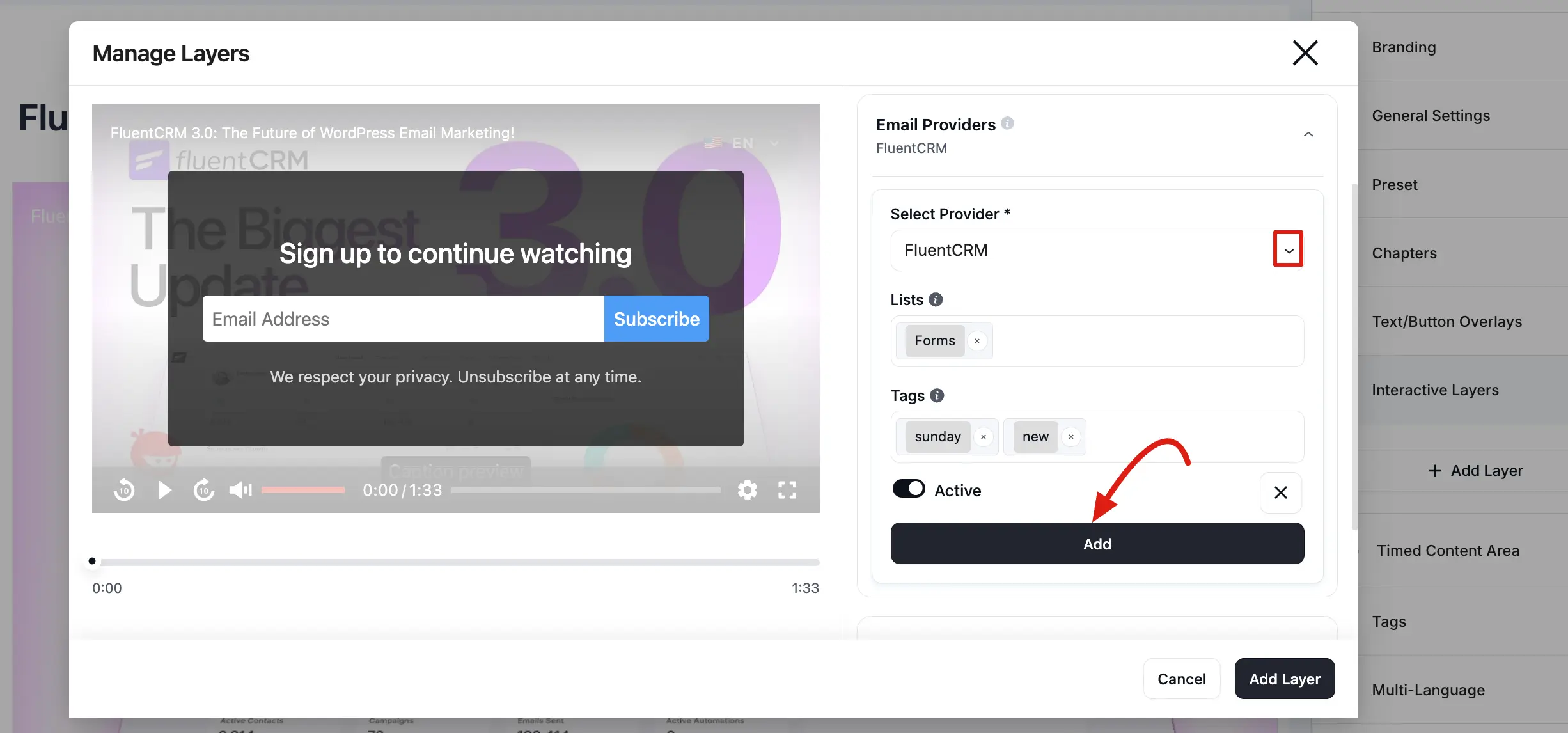Viewport: 1568px width, 733px height.
Task: Click Email Providers info icon
Action: coord(1007,123)
